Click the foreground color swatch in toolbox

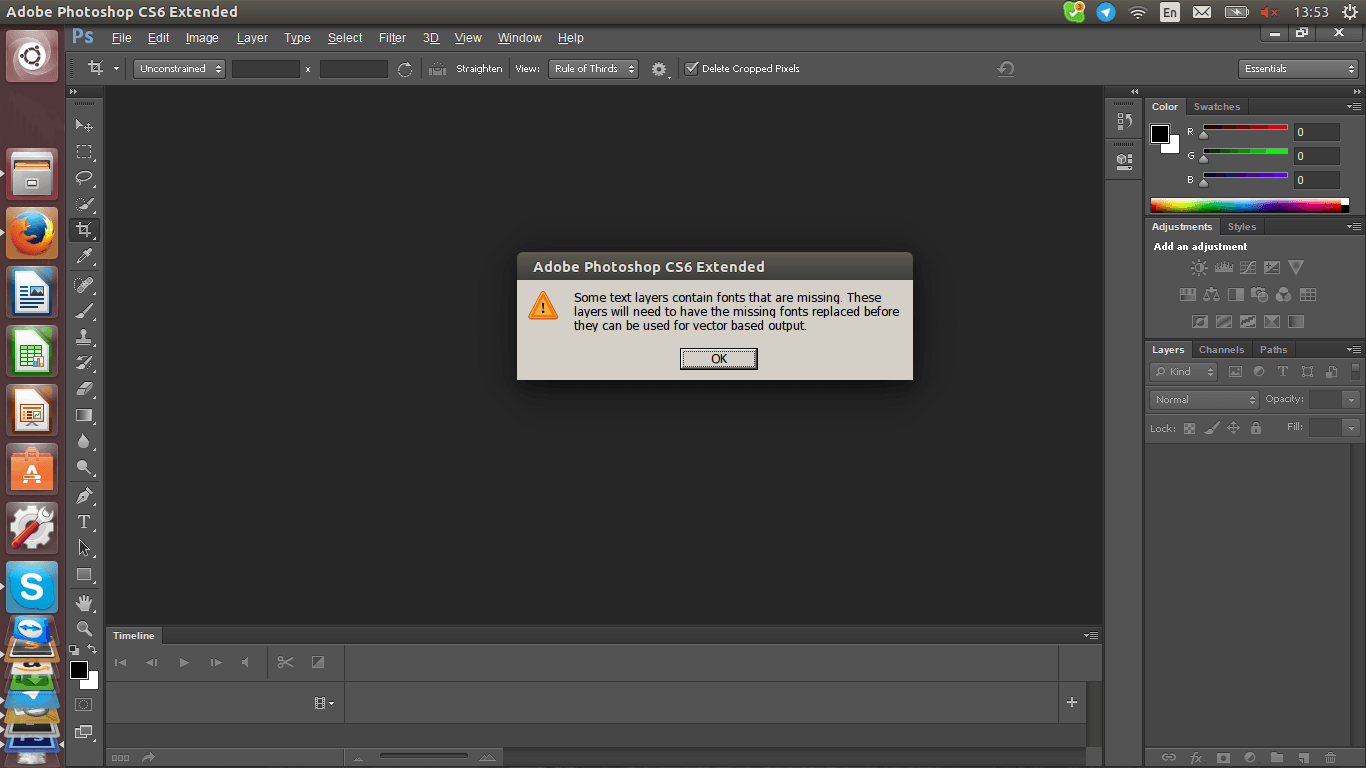pos(79,670)
